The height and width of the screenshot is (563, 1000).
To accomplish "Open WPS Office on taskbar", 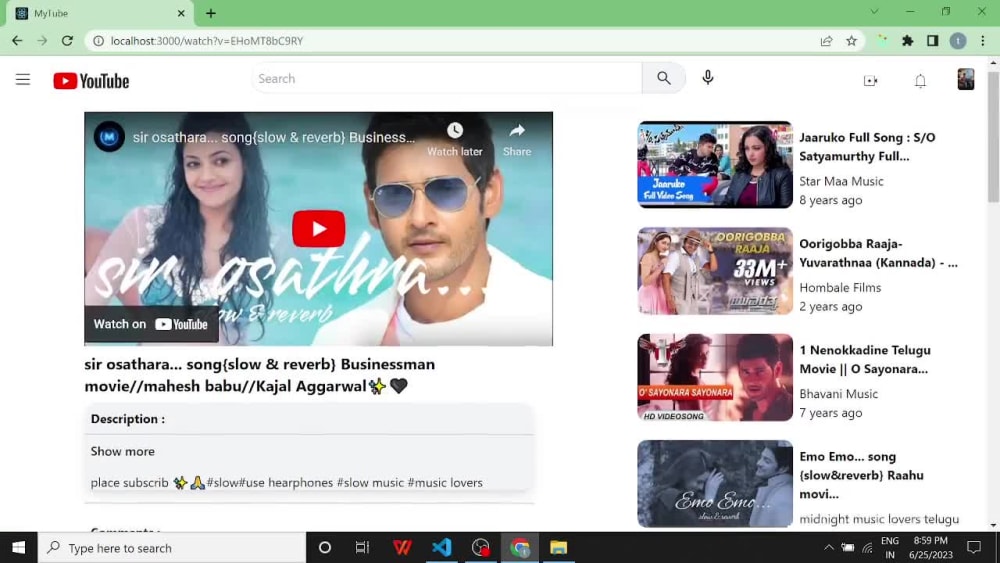I will coord(402,548).
